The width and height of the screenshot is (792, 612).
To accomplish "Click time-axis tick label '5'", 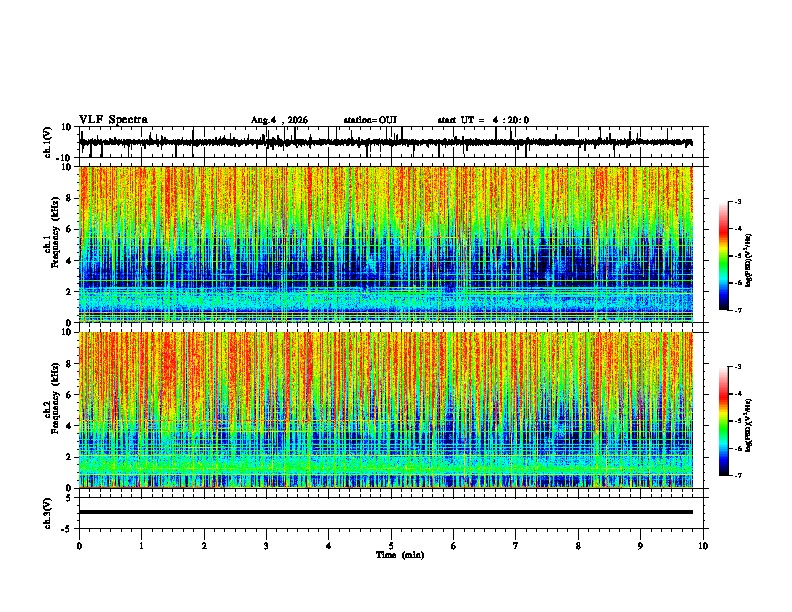I will 391,546.
